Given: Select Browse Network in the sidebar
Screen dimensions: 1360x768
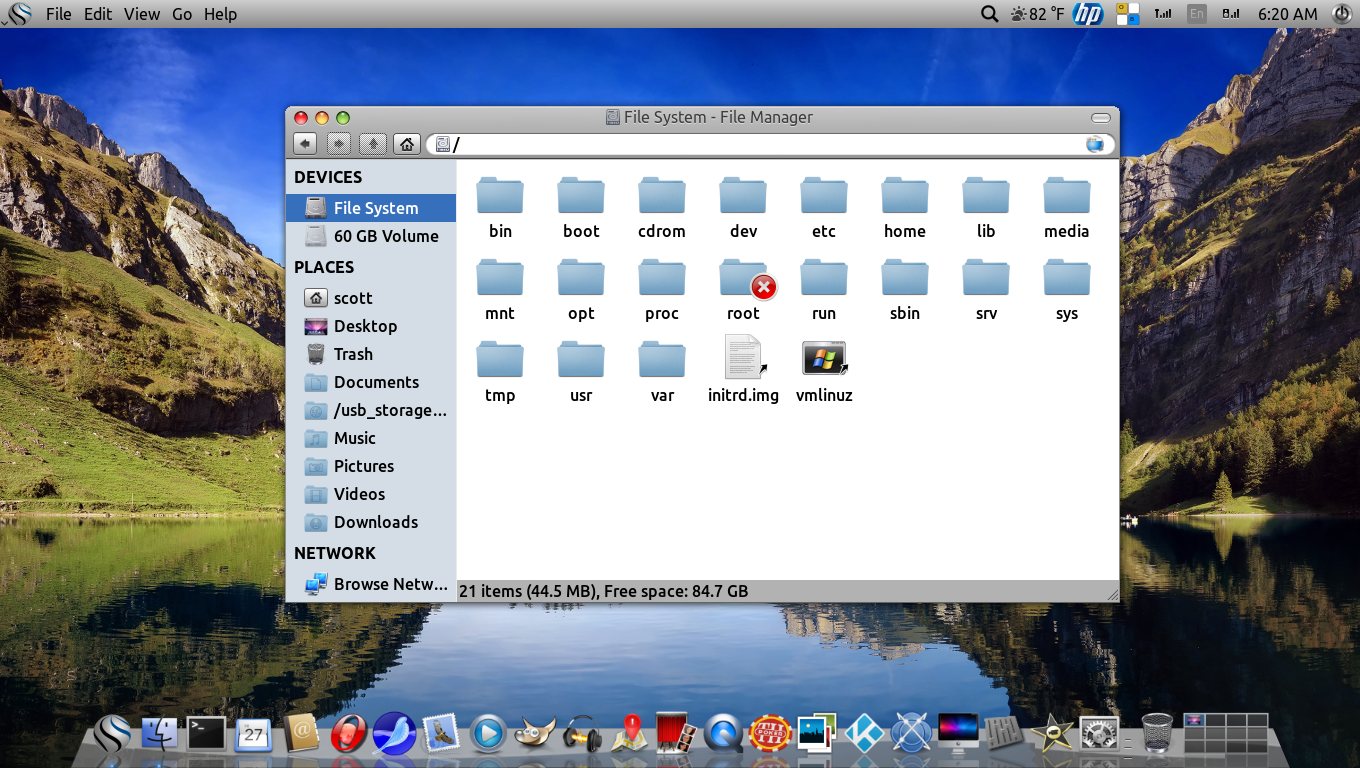Looking at the screenshot, I should click(x=389, y=584).
